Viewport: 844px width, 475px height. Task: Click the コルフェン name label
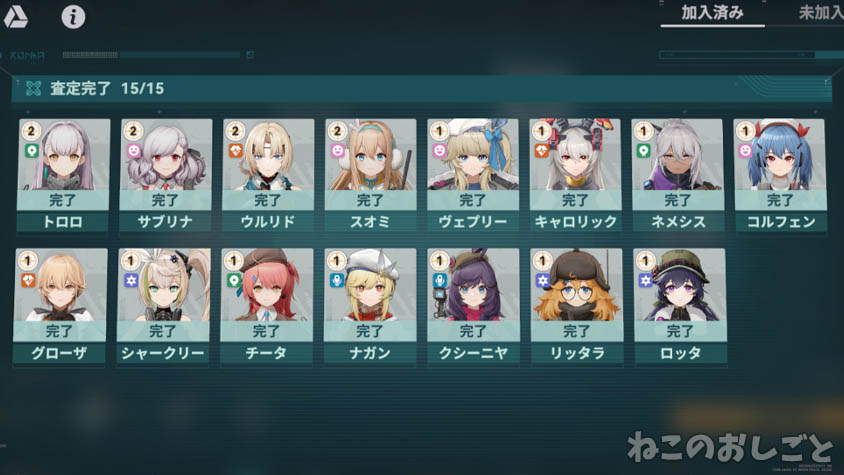(780, 222)
